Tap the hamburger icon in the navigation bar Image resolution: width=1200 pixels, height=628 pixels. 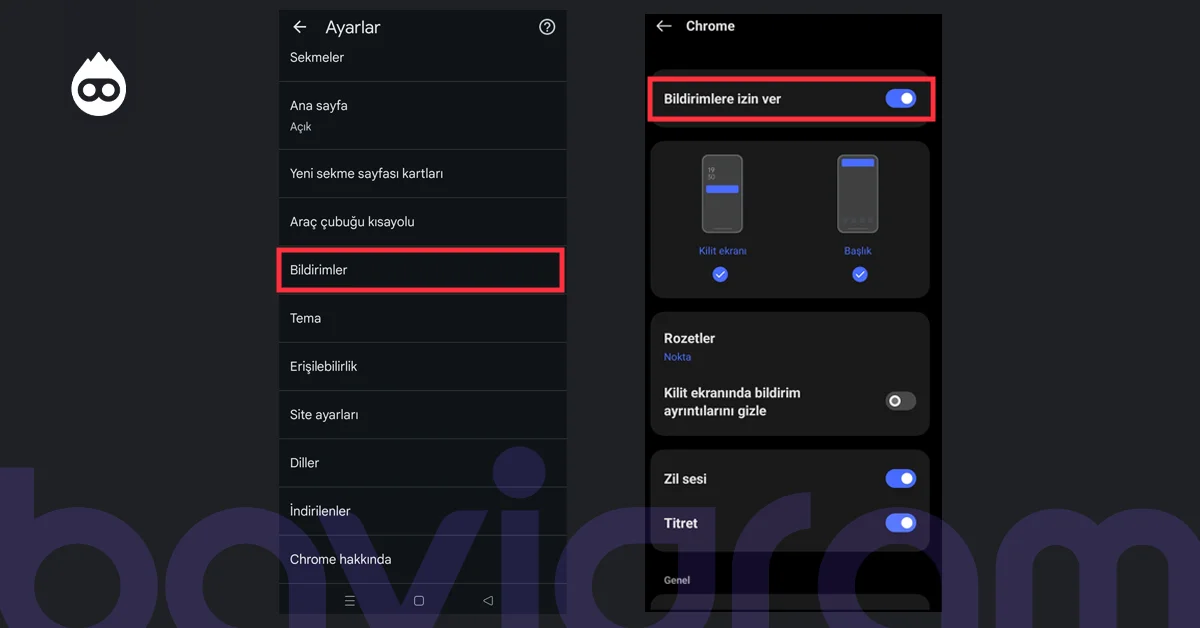pos(349,600)
